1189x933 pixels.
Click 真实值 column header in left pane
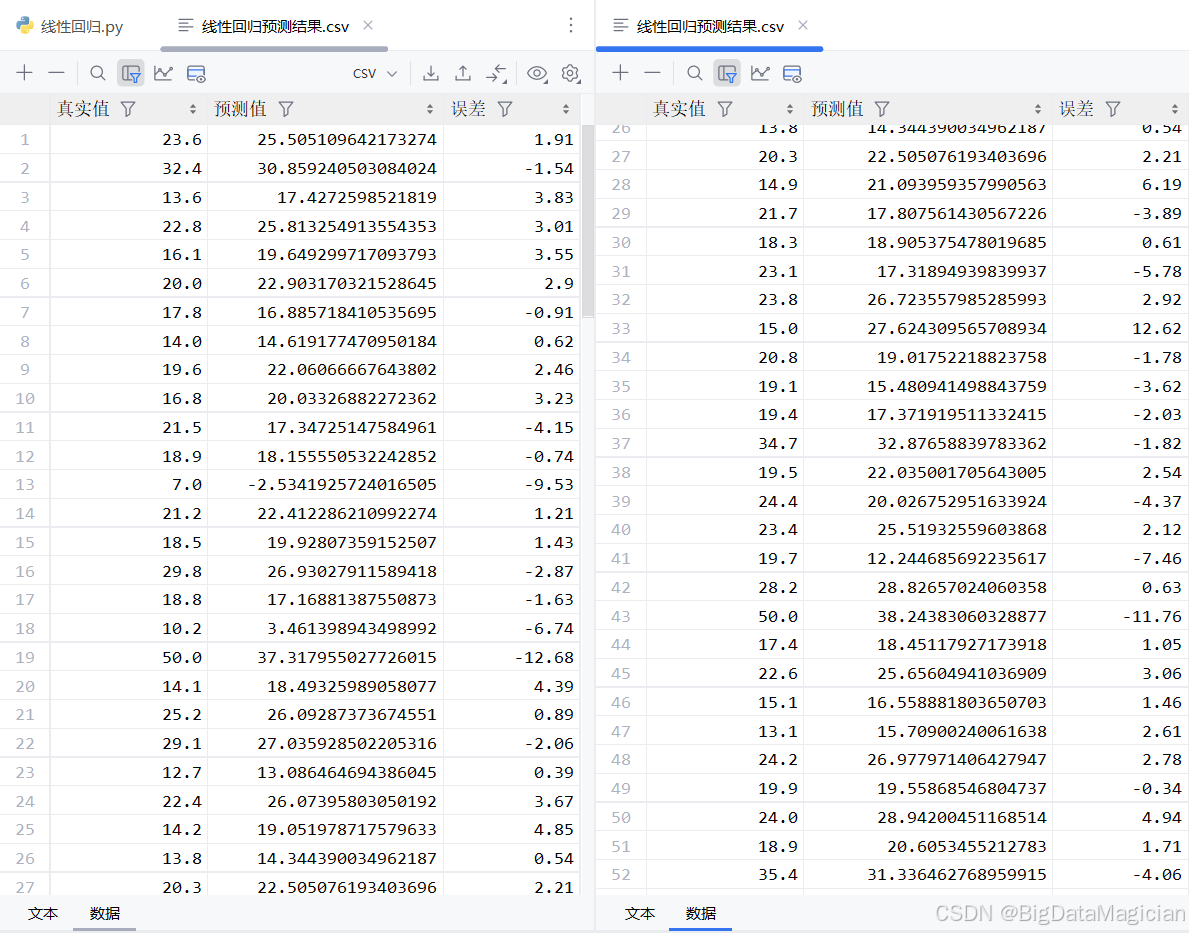[x=129, y=109]
